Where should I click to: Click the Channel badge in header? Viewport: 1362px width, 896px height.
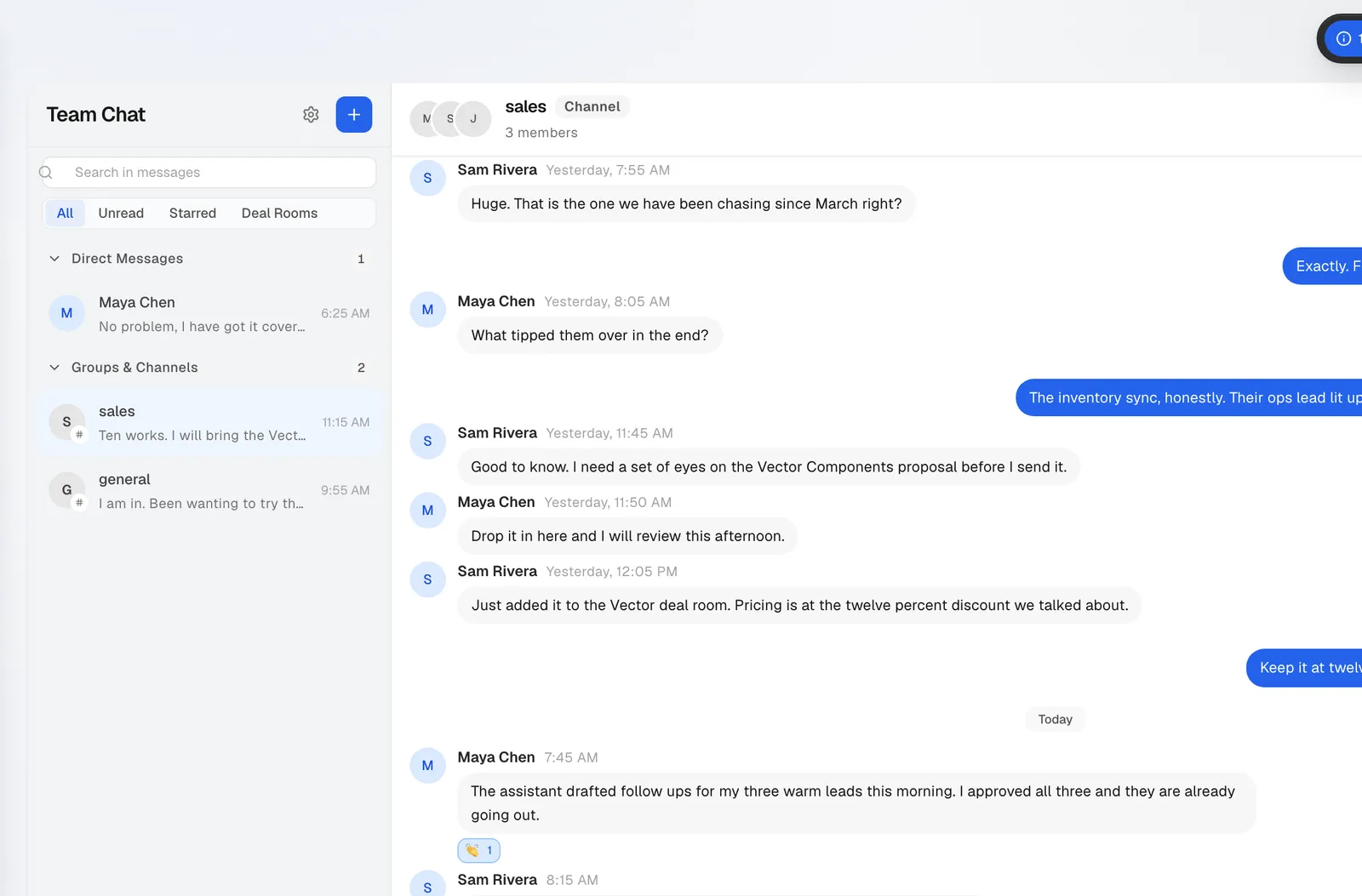coord(592,106)
